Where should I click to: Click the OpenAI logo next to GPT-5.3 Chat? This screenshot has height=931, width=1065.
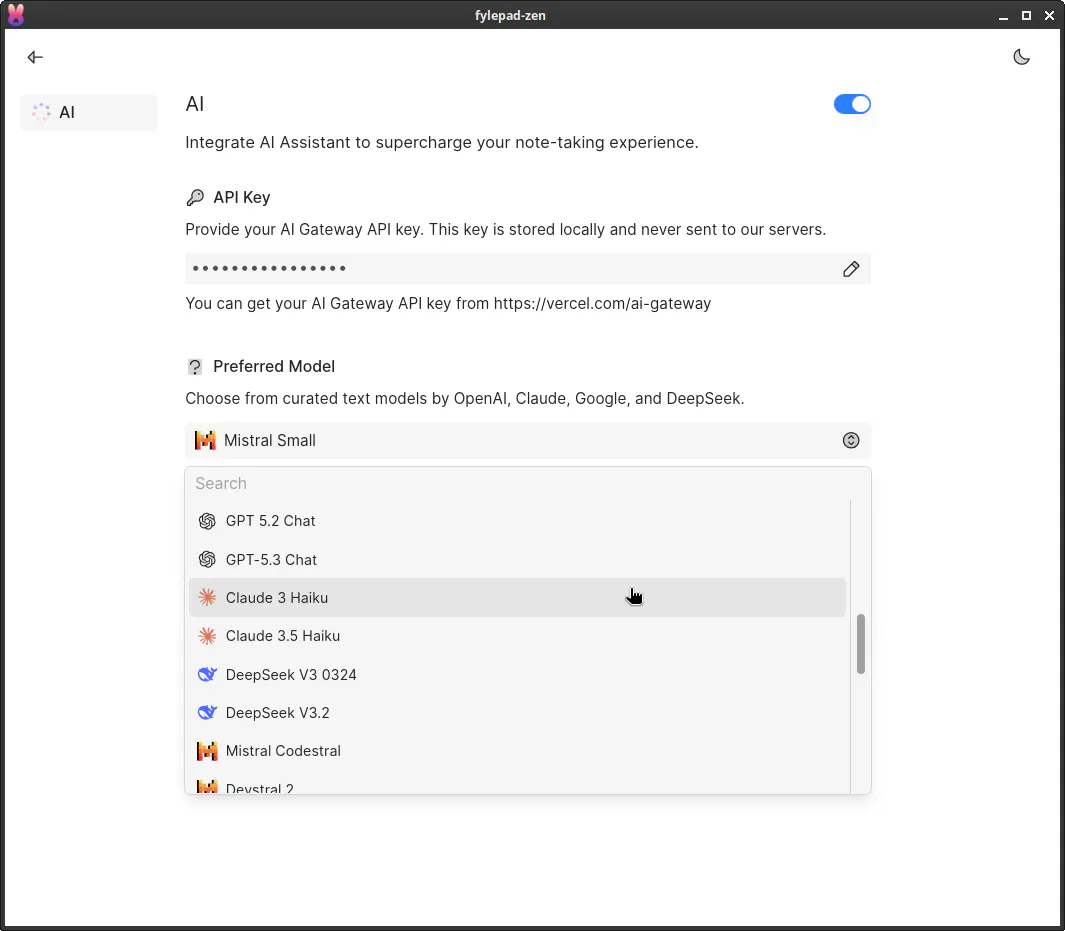click(207, 560)
